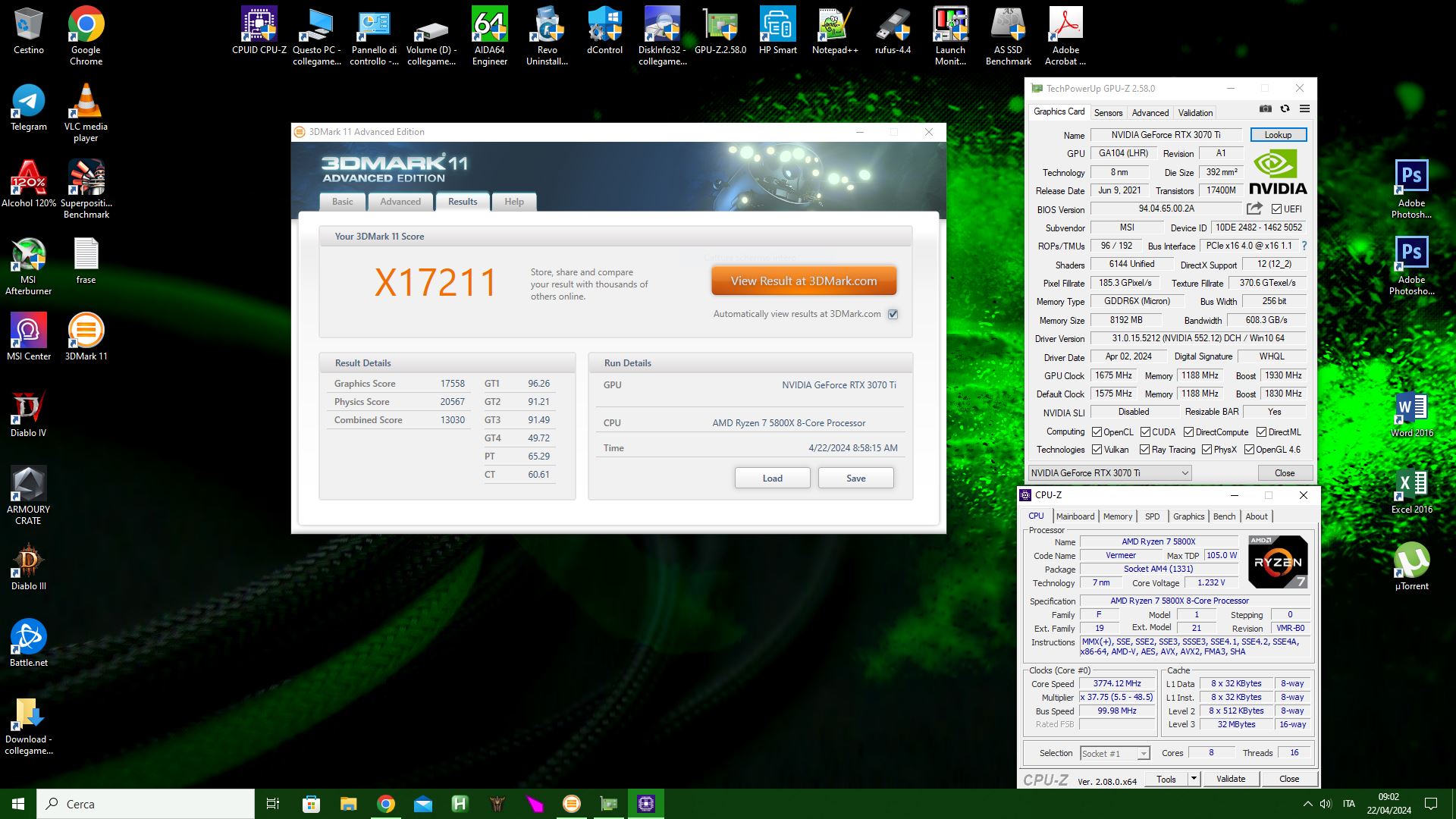Toggle the Ray Tracing checkbox in GPU-Z
This screenshot has width=1456, height=819.
tap(1145, 450)
